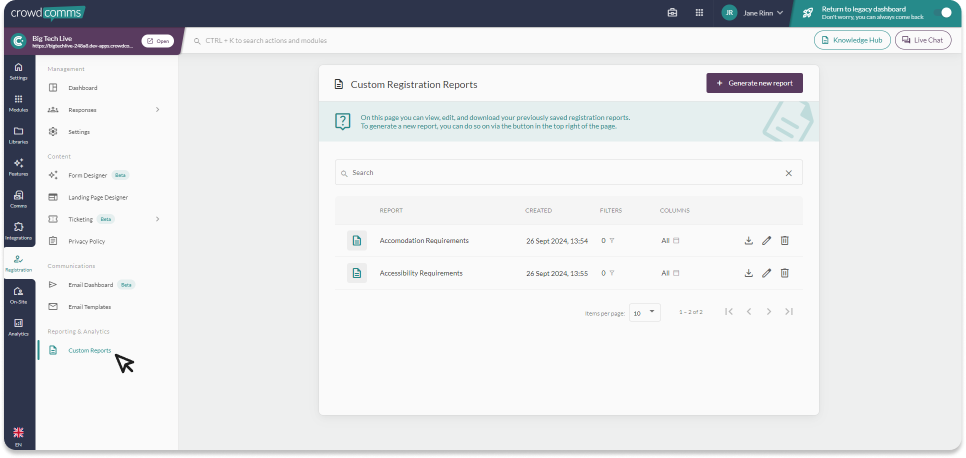The height and width of the screenshot is (458, 966).
Task: Edit the Accessibility Requirements report
Action: tap(766, 273)
